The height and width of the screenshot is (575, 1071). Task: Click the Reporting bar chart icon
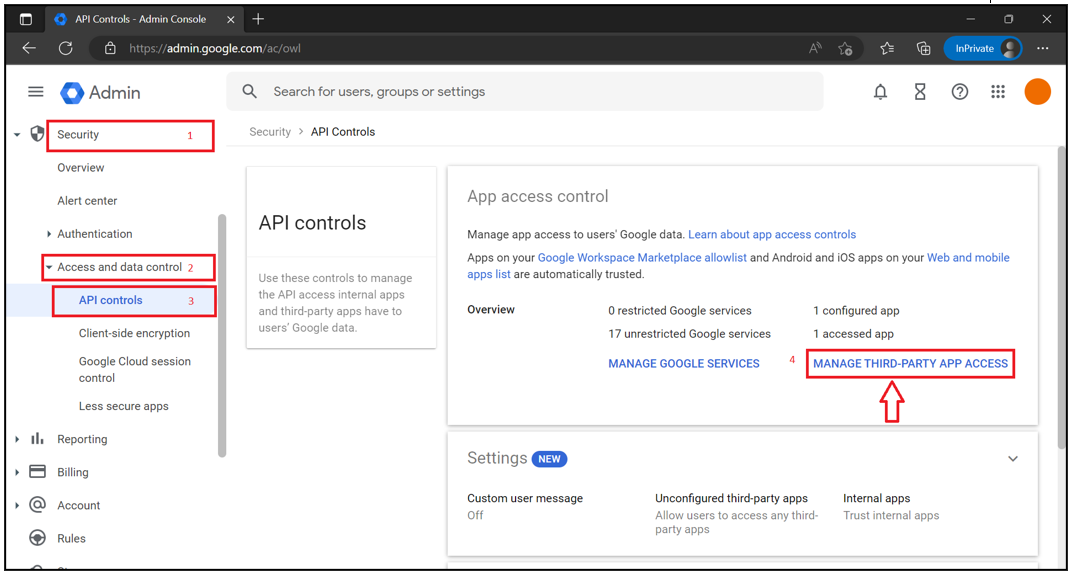point(38,438)
